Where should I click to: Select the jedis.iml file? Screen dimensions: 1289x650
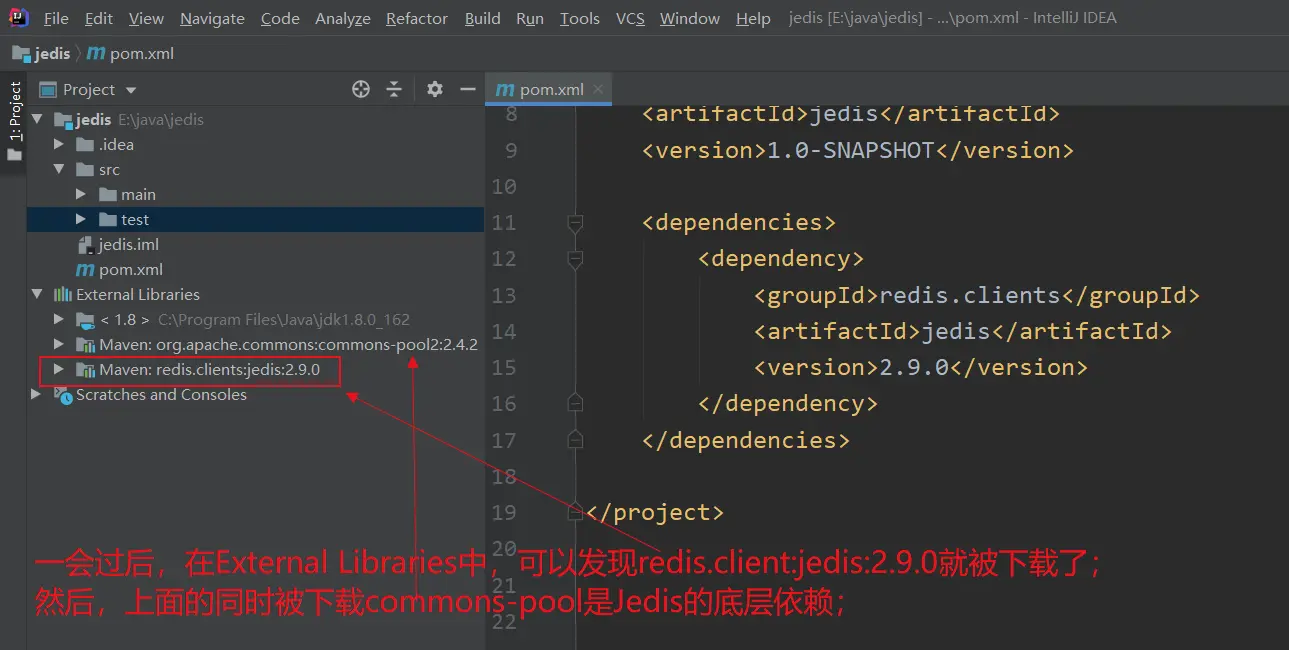click(x=128, y=245)
